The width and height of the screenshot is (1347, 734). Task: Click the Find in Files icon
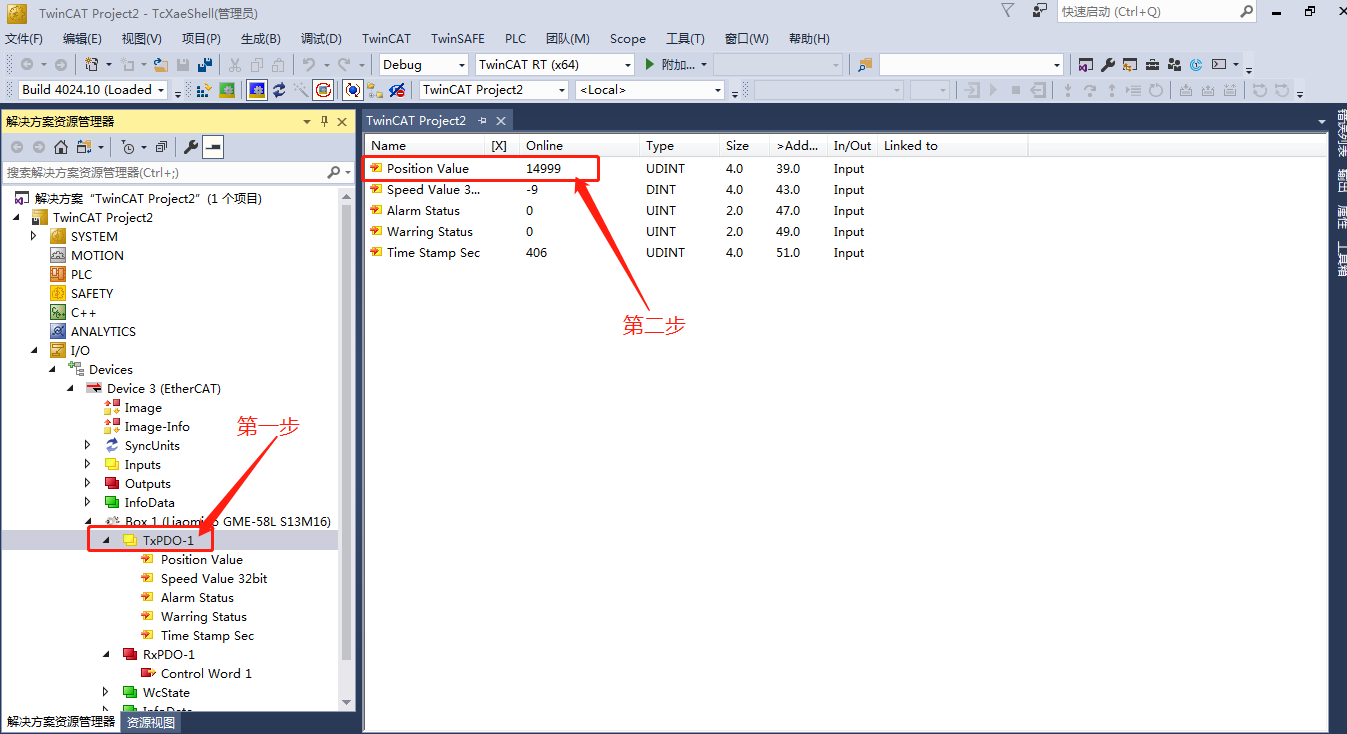pyautogui.click(x=865, y=65)
